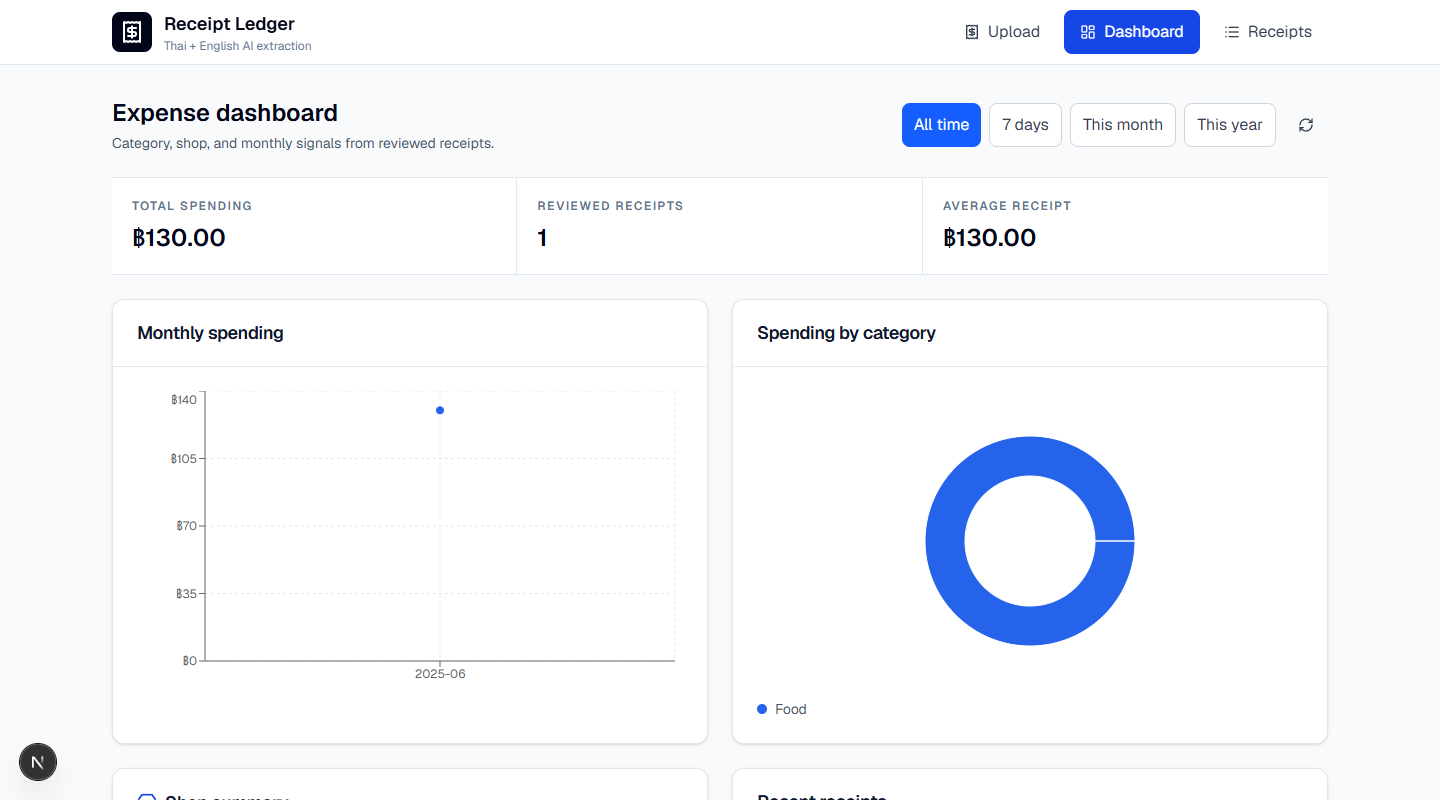Click the Reviewed Receipts count 1
Viewport: 1440px width, 800px height.
pyautogui.click(x=542, y=238)
